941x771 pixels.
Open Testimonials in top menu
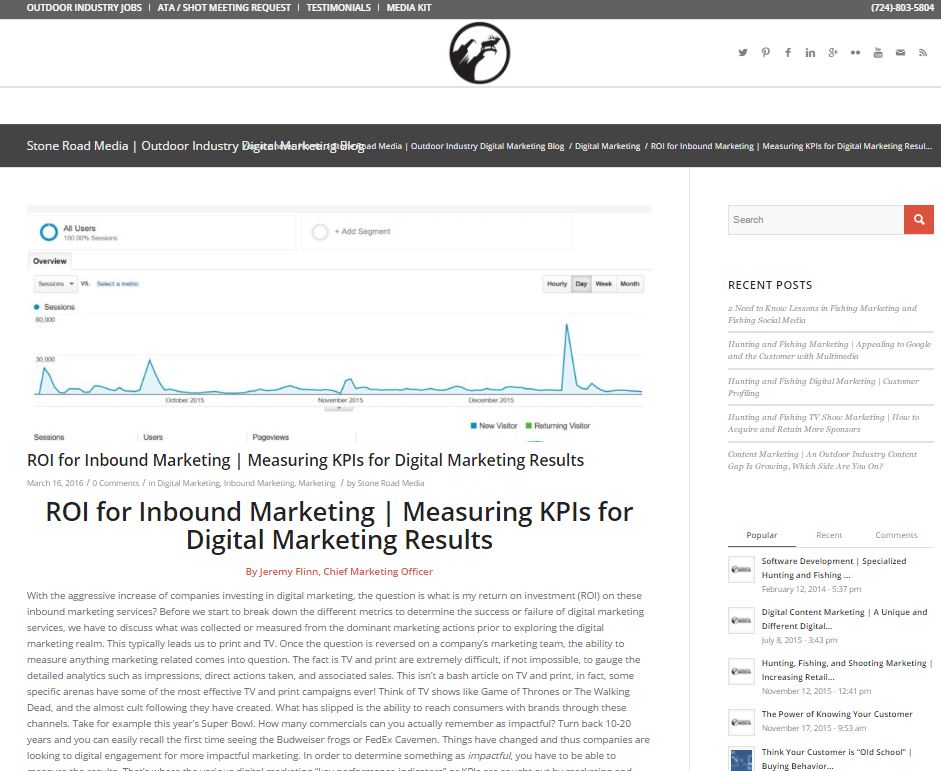click(338, 8)
